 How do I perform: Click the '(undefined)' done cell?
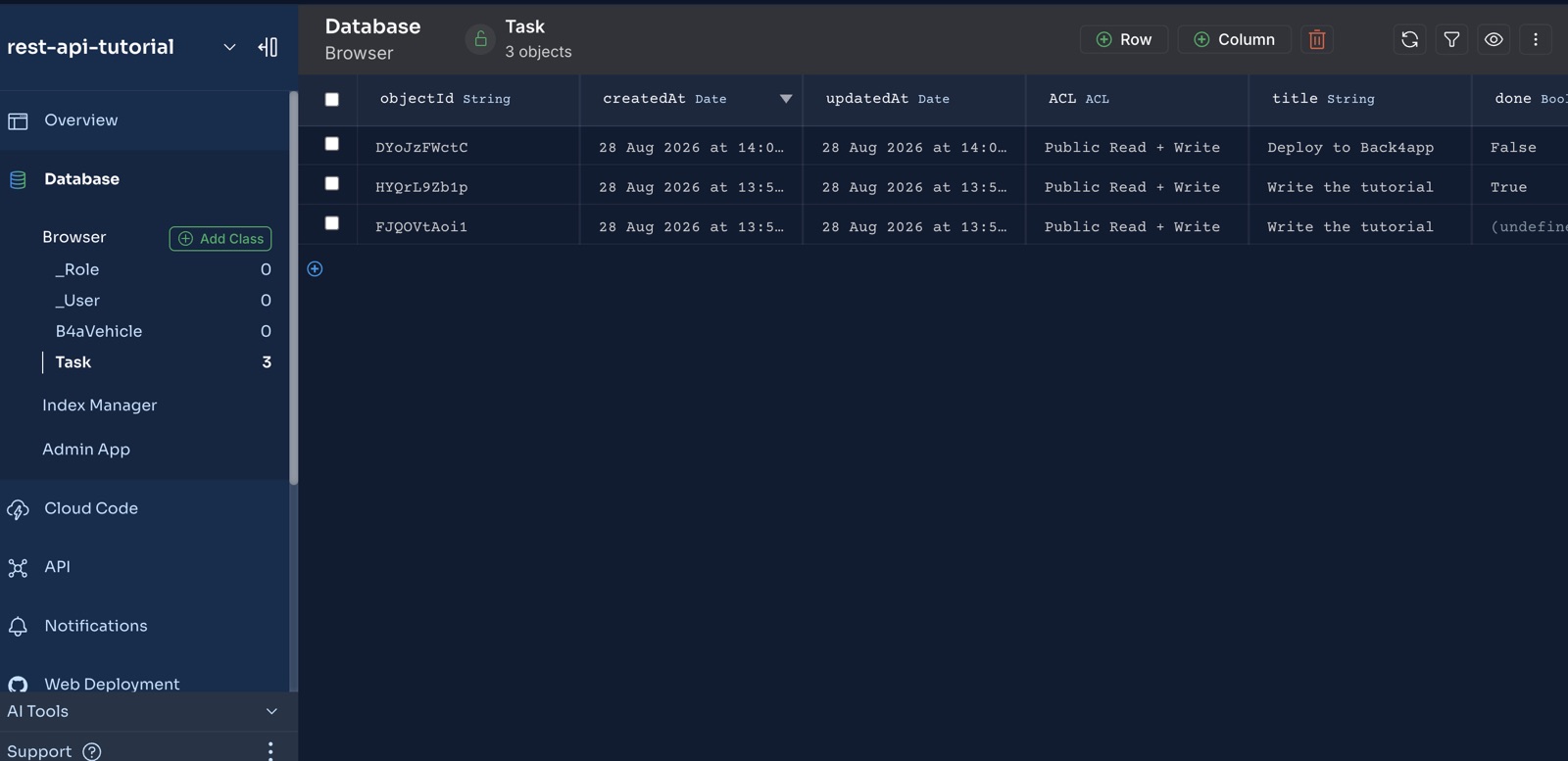coord(1521,226)
